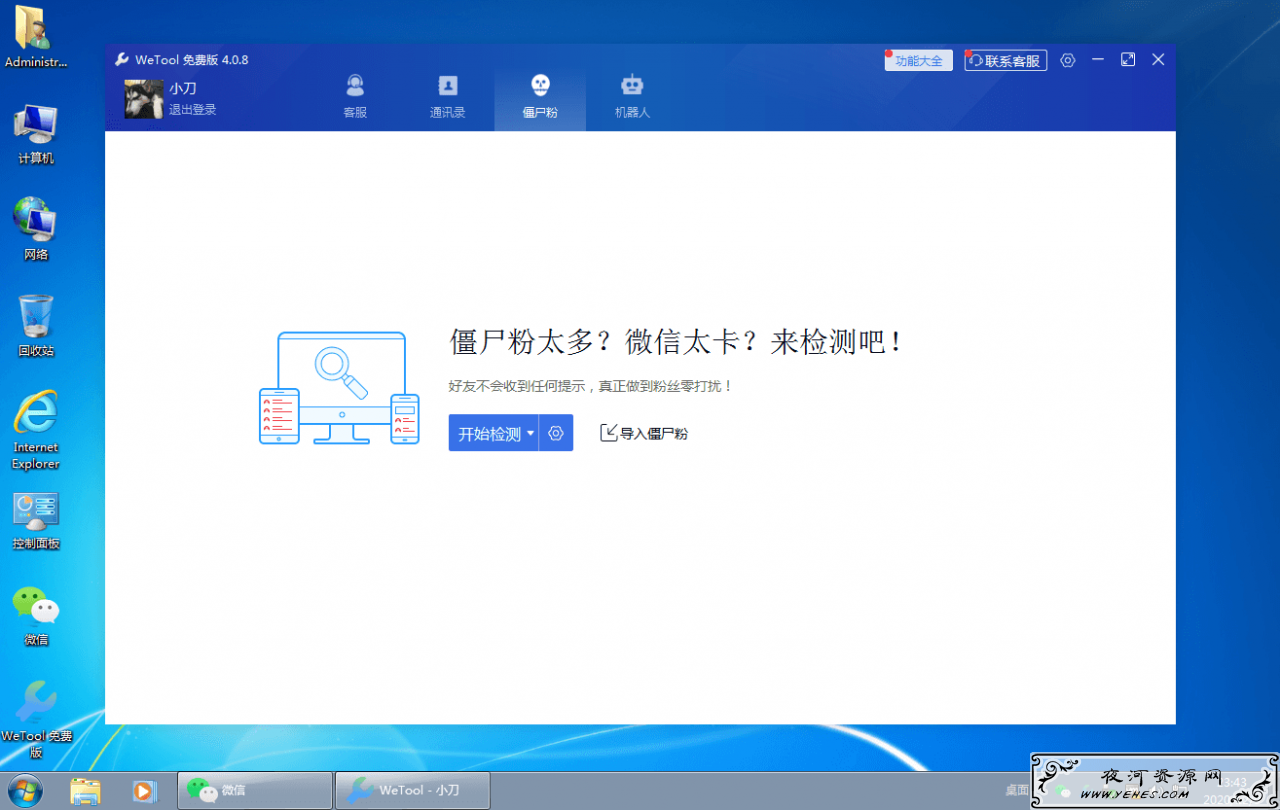Open detection settings gear beside 开始检测
This screenshot has width=1280, height=810.
pos(557,433)
